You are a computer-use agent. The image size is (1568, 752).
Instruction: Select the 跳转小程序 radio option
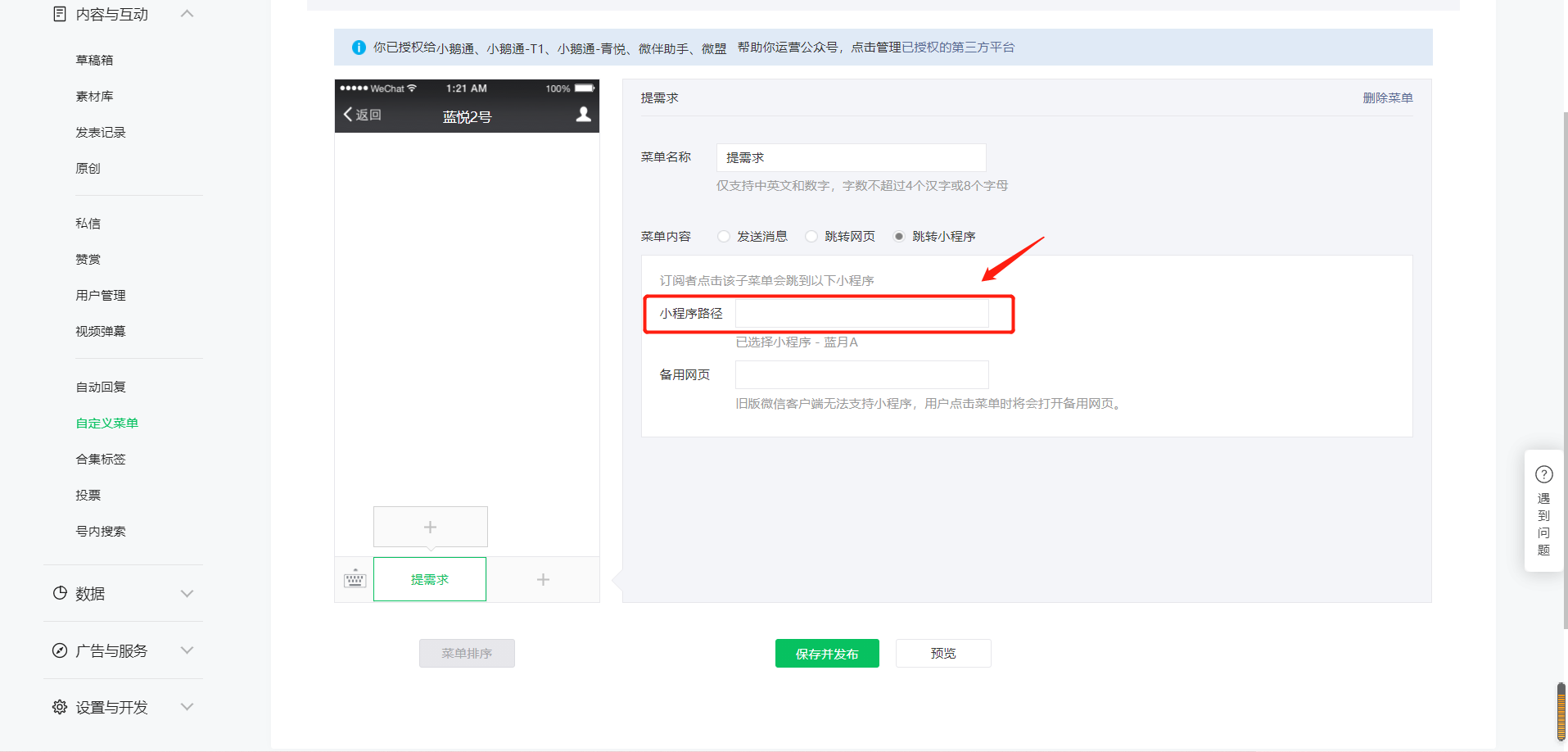(x=899, y=236)
